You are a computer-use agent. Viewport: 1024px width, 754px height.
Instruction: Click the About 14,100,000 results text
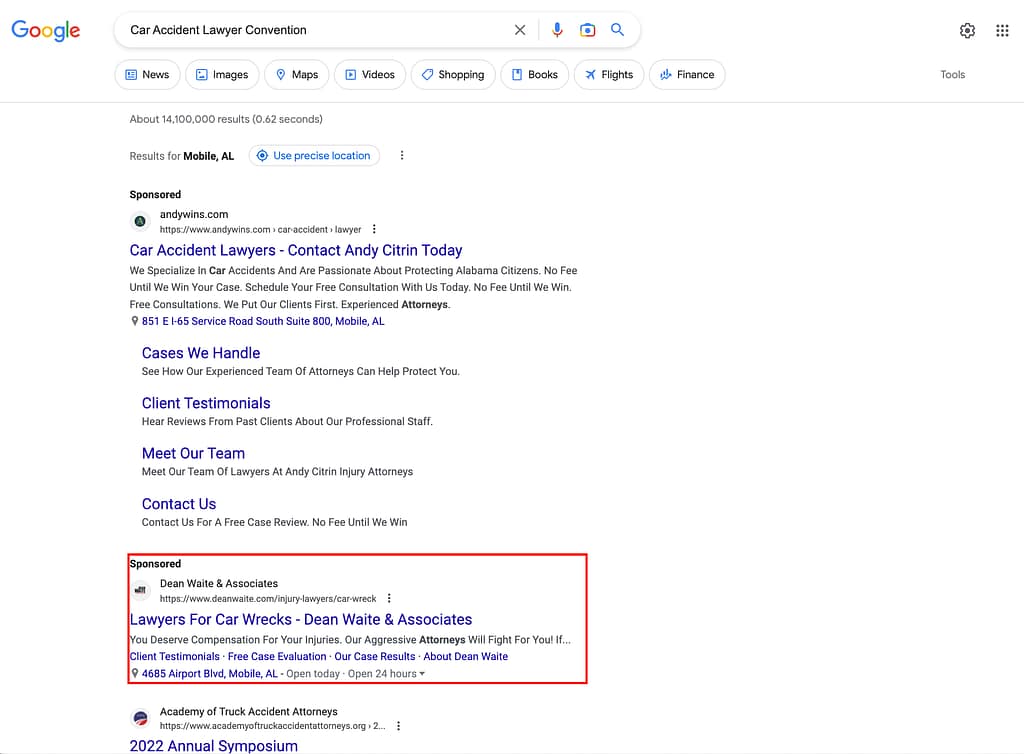point(226,119)
